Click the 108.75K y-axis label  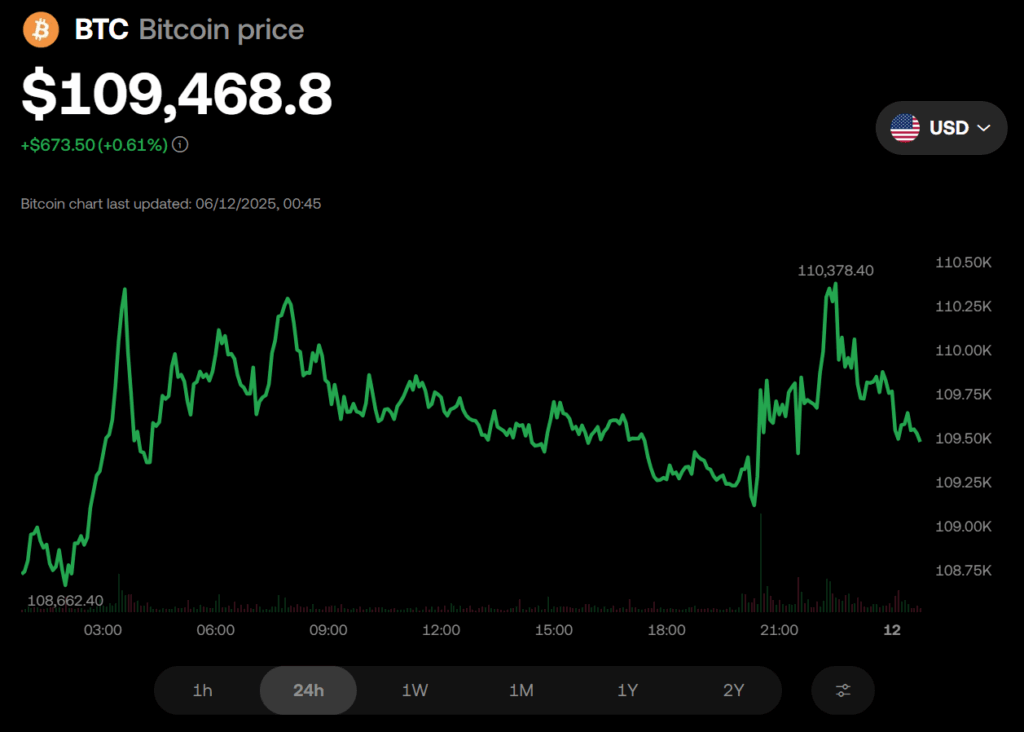coord(963,571)
